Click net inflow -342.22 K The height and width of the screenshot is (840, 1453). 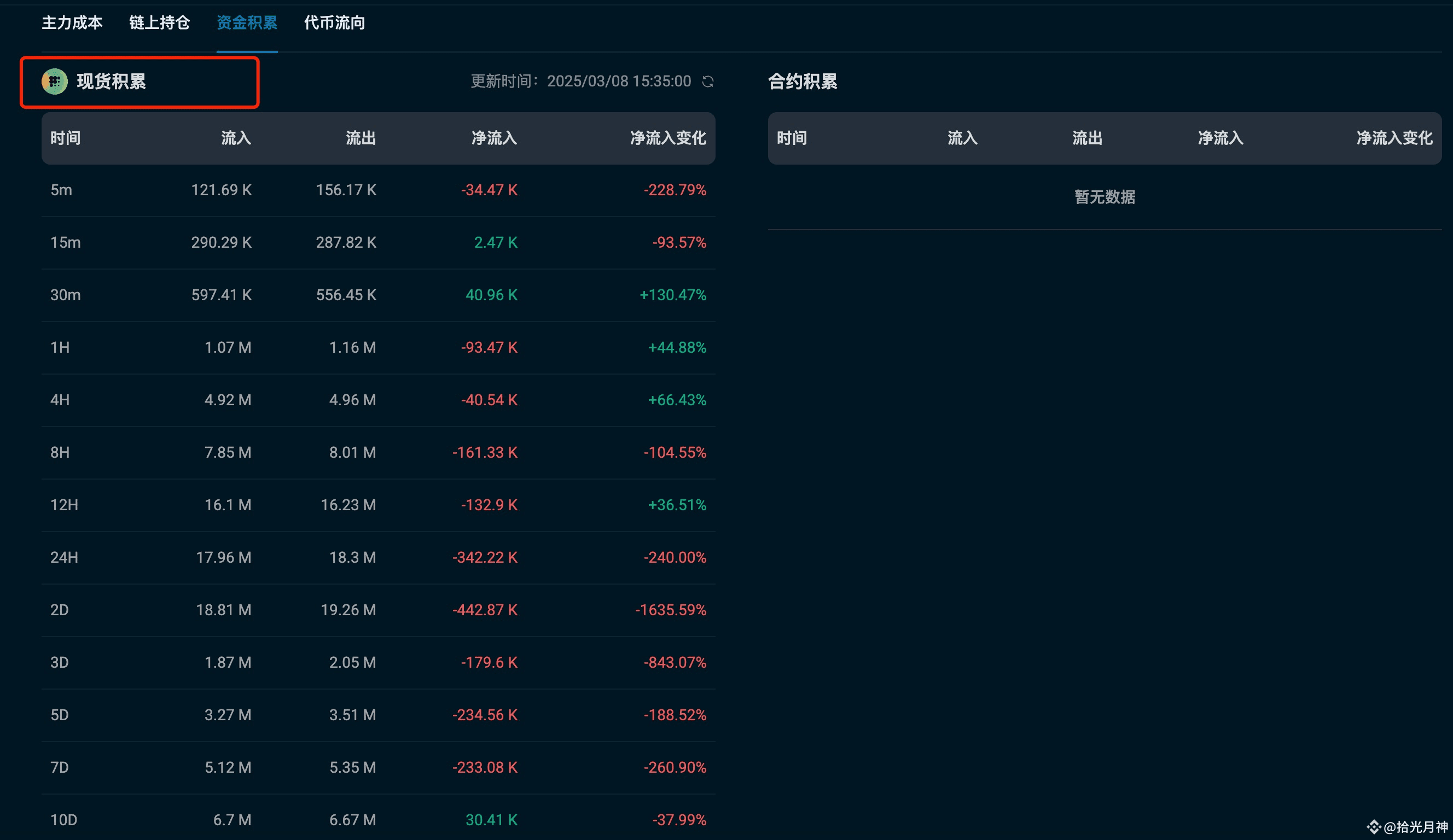pyautogui.click(x=485, y=557)
